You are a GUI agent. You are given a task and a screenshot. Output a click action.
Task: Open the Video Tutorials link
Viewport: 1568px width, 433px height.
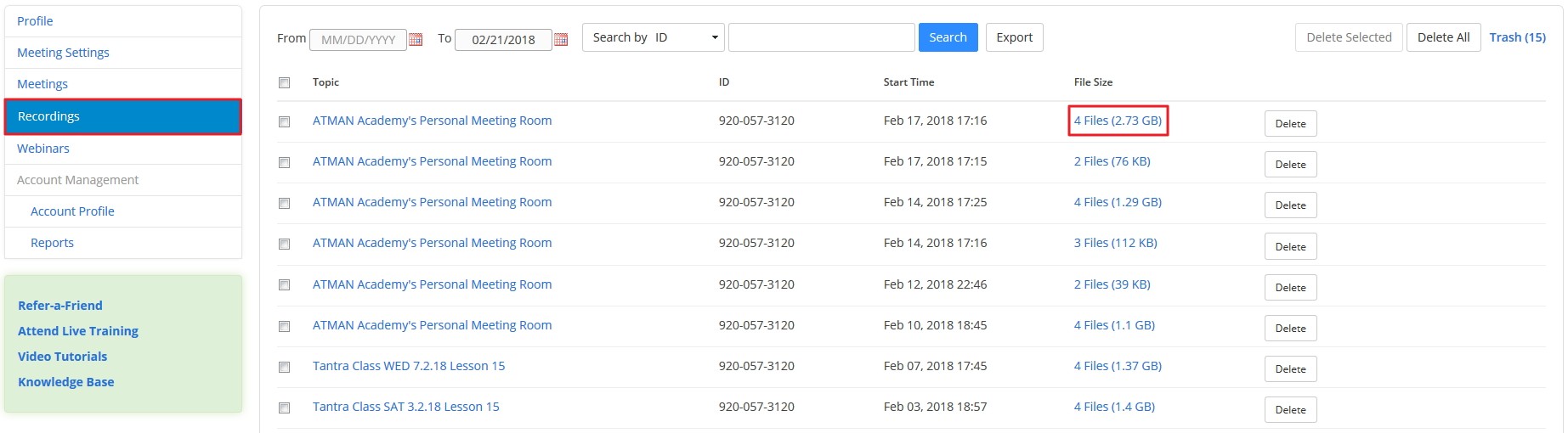tap(63, 357)
